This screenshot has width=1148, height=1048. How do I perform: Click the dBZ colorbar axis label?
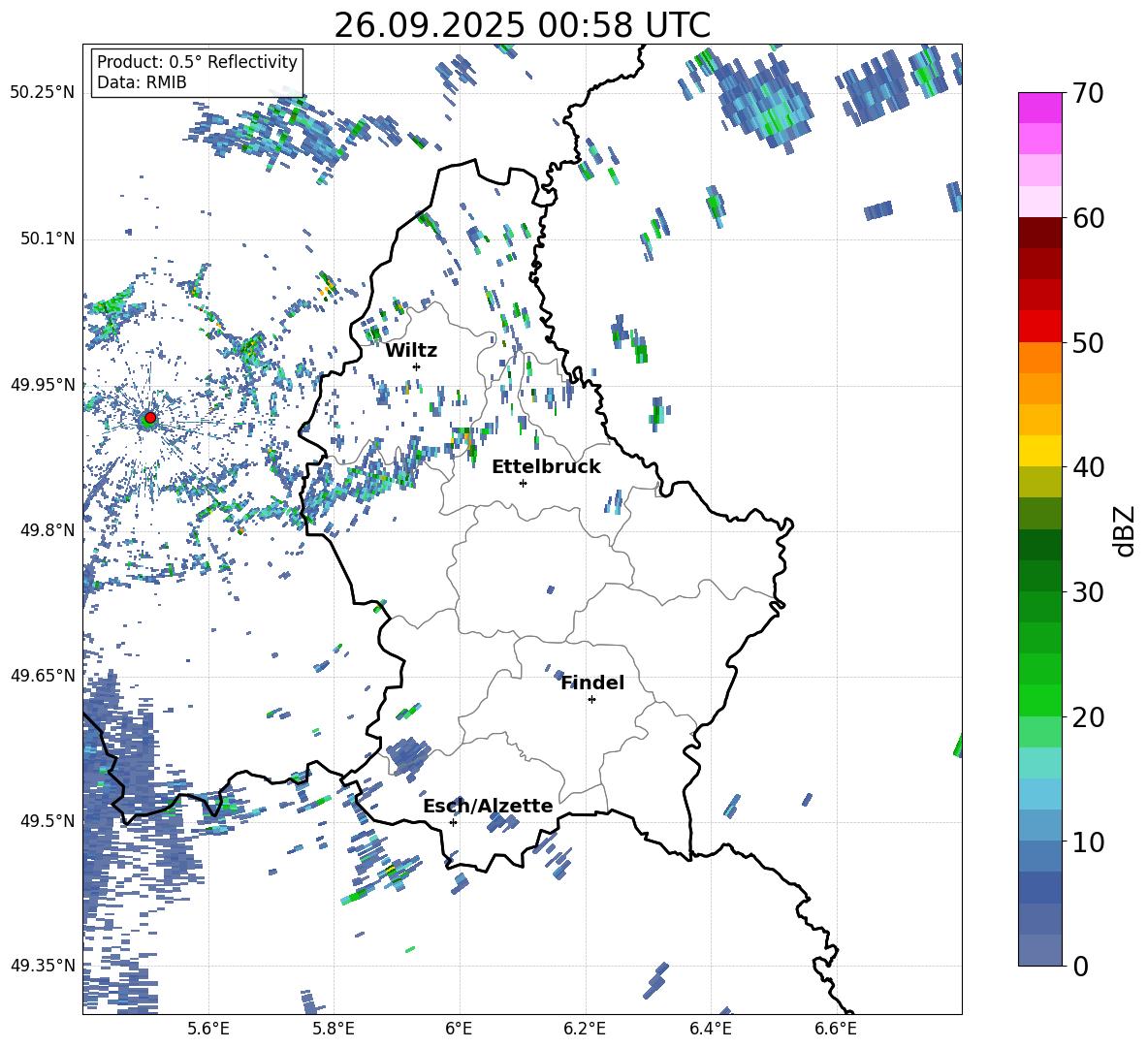pos(1125,530)
